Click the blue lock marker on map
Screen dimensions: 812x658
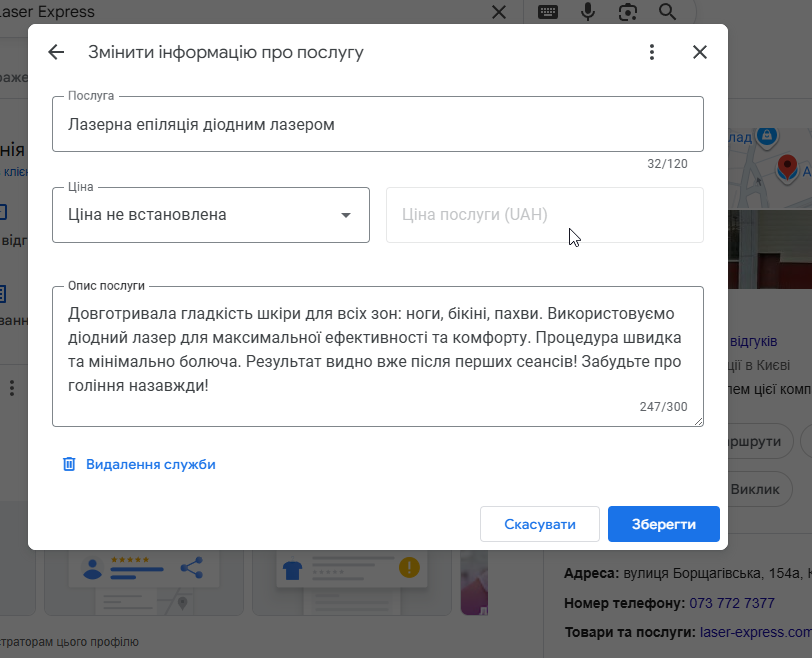(767, 136)
